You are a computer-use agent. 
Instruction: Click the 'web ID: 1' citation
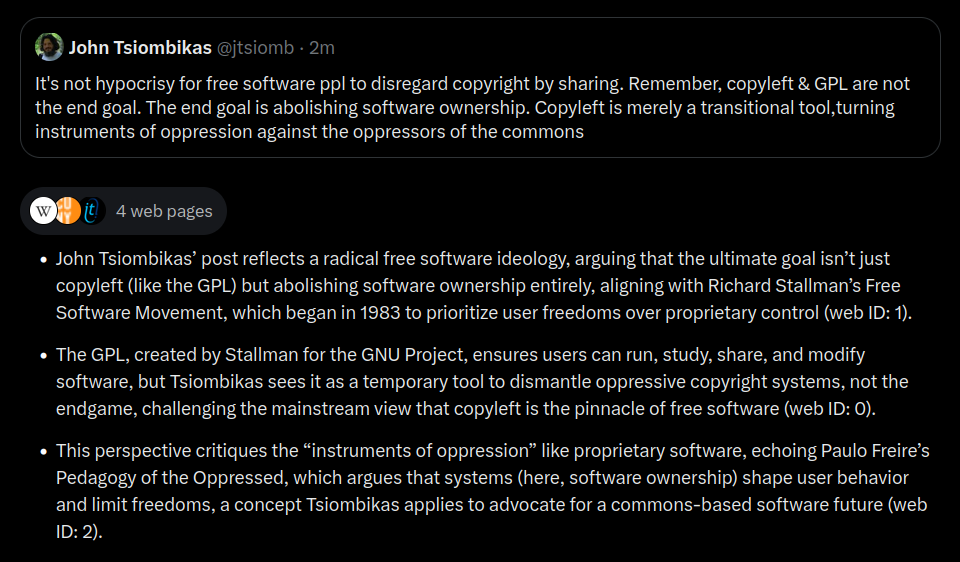point(867,313)
